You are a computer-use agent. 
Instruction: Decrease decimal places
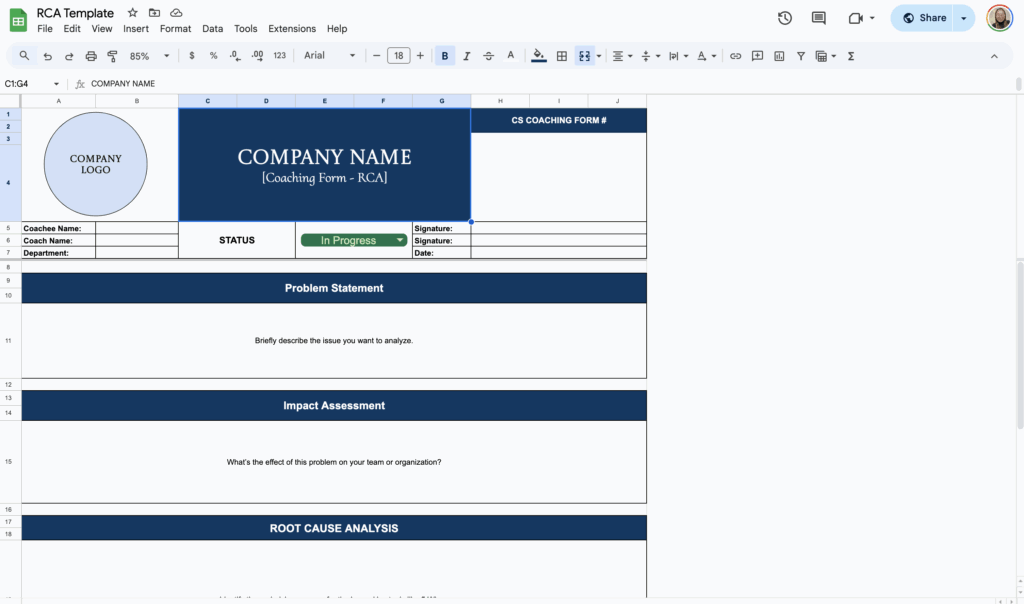pyautogui.click(x=234, y=56)
